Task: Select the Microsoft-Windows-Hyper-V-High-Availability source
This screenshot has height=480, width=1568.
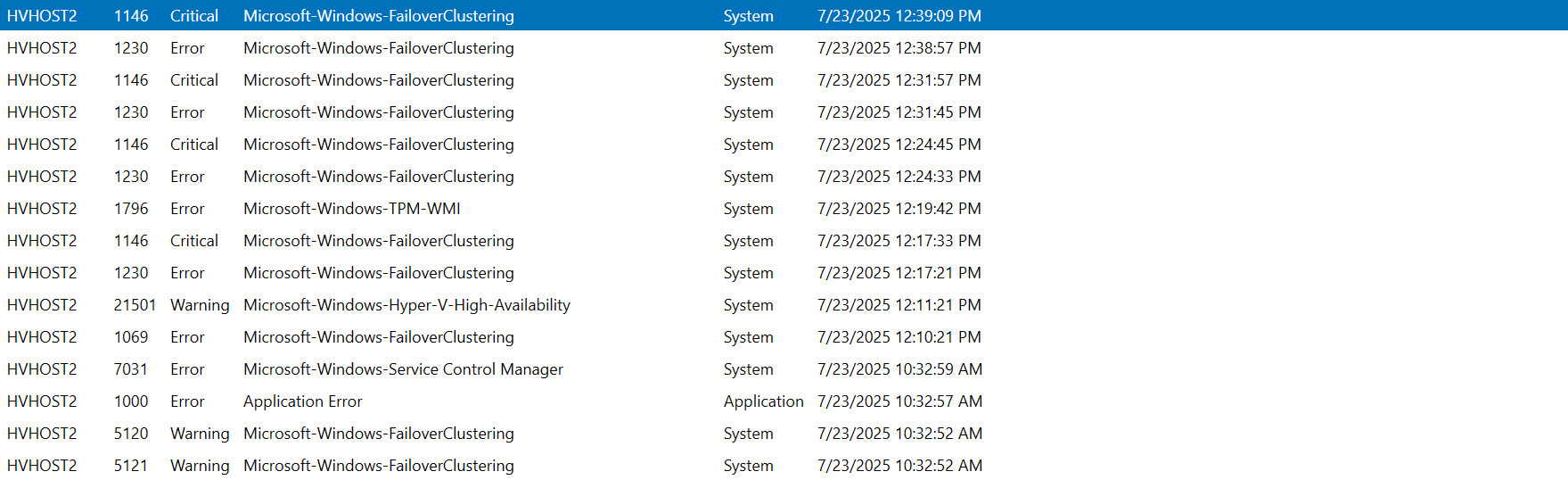Action: click(406, 305)
